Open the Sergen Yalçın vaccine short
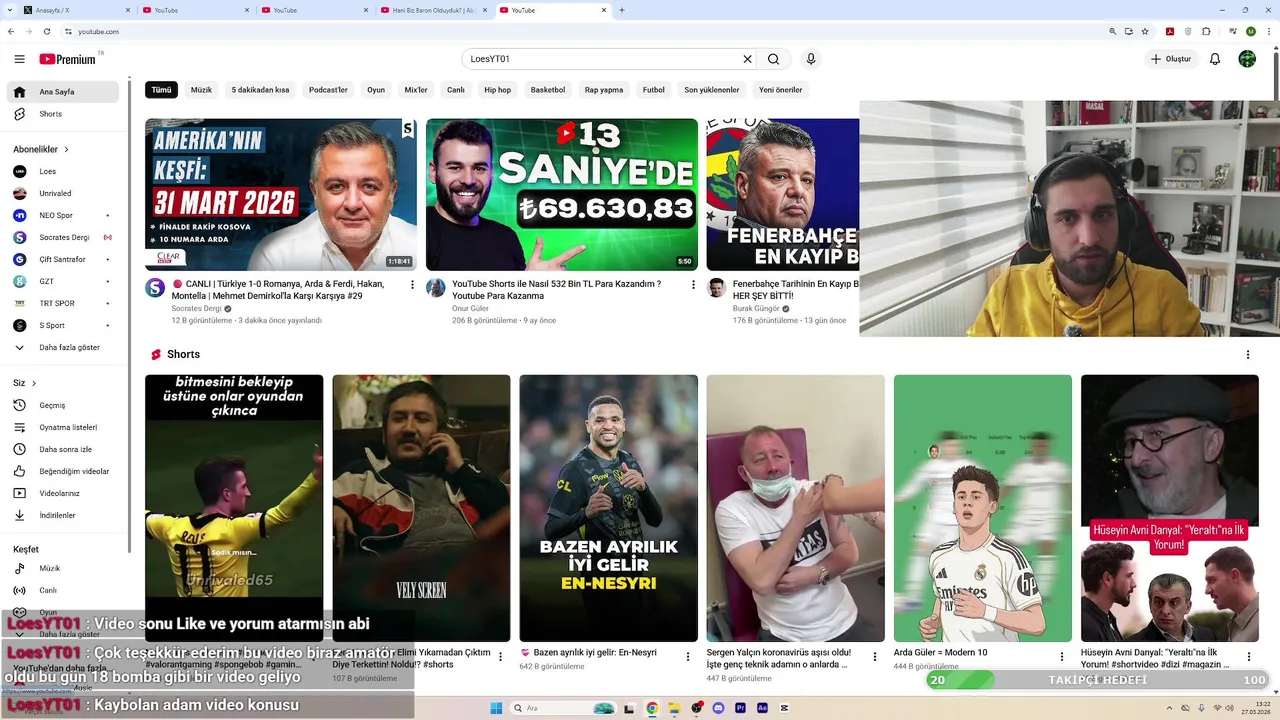 click(x=796, y=508)
